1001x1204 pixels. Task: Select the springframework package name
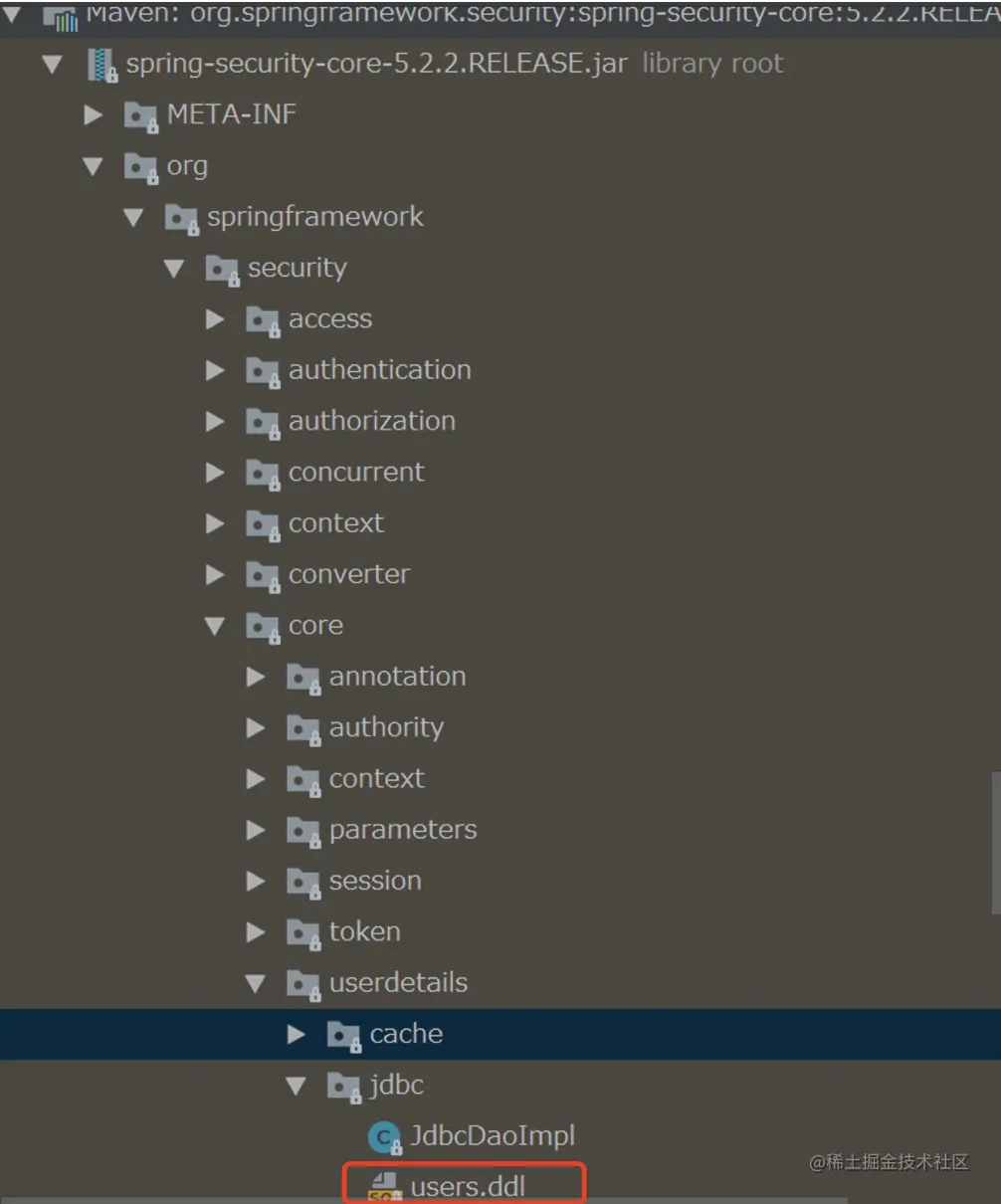click(x=315, y=218)
